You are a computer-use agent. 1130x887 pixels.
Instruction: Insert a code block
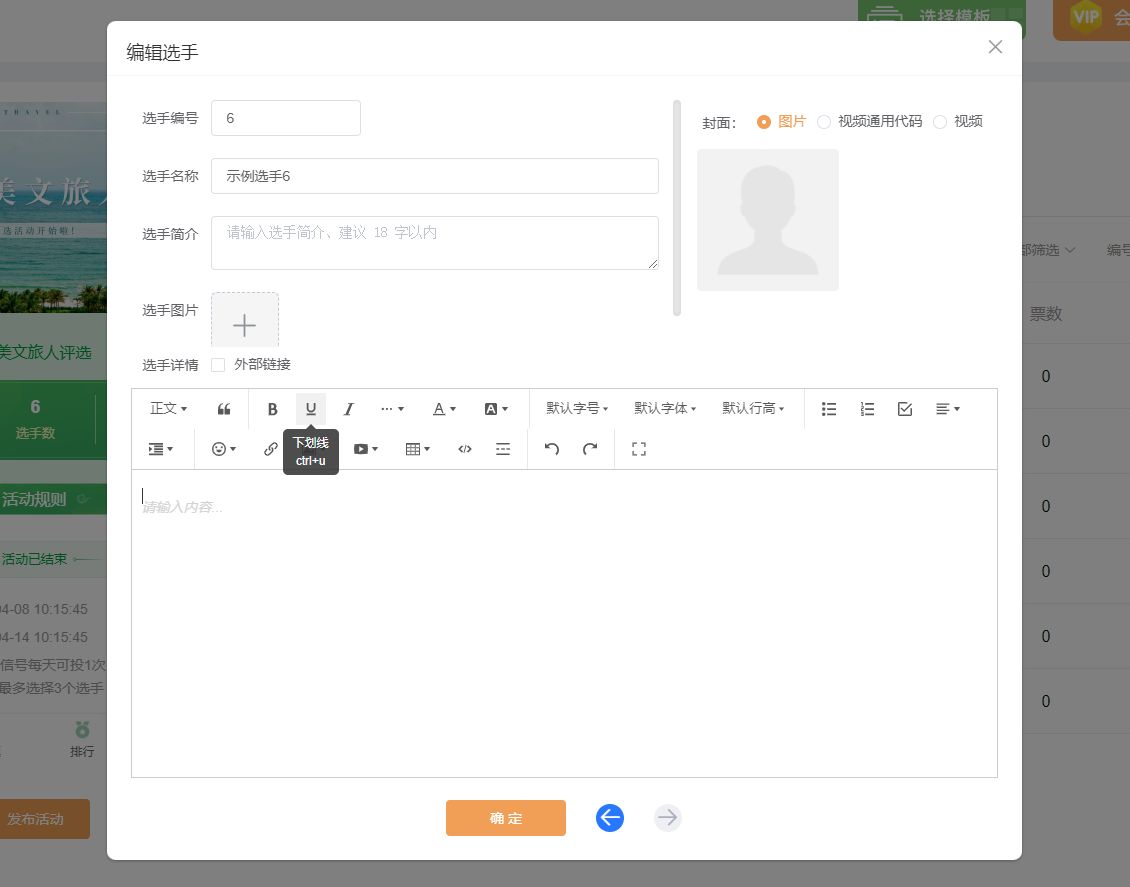465,449
